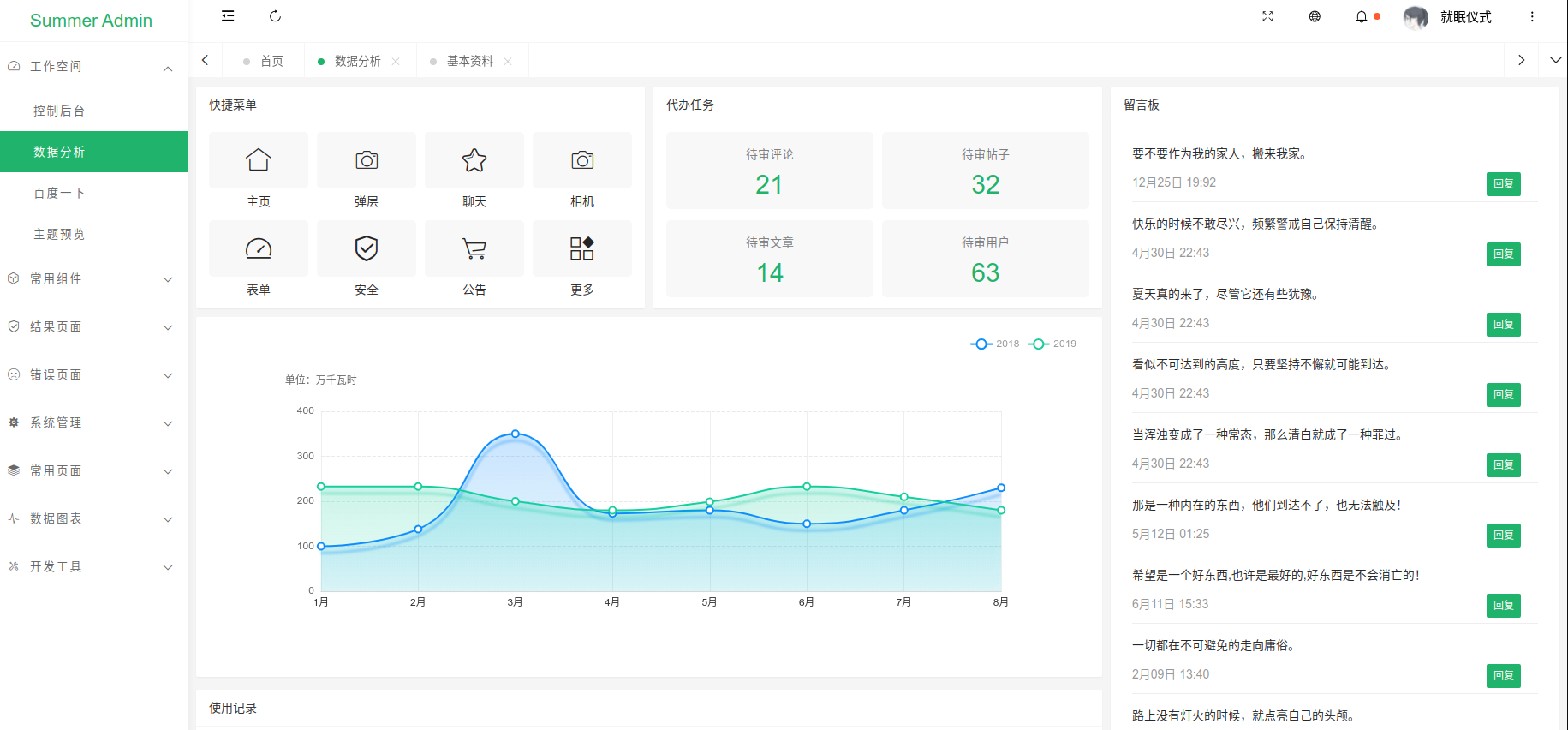Click the 数据图表 pulse icon in sidebar
This screenshot has width=1568, height=730.
click(14, 518)
